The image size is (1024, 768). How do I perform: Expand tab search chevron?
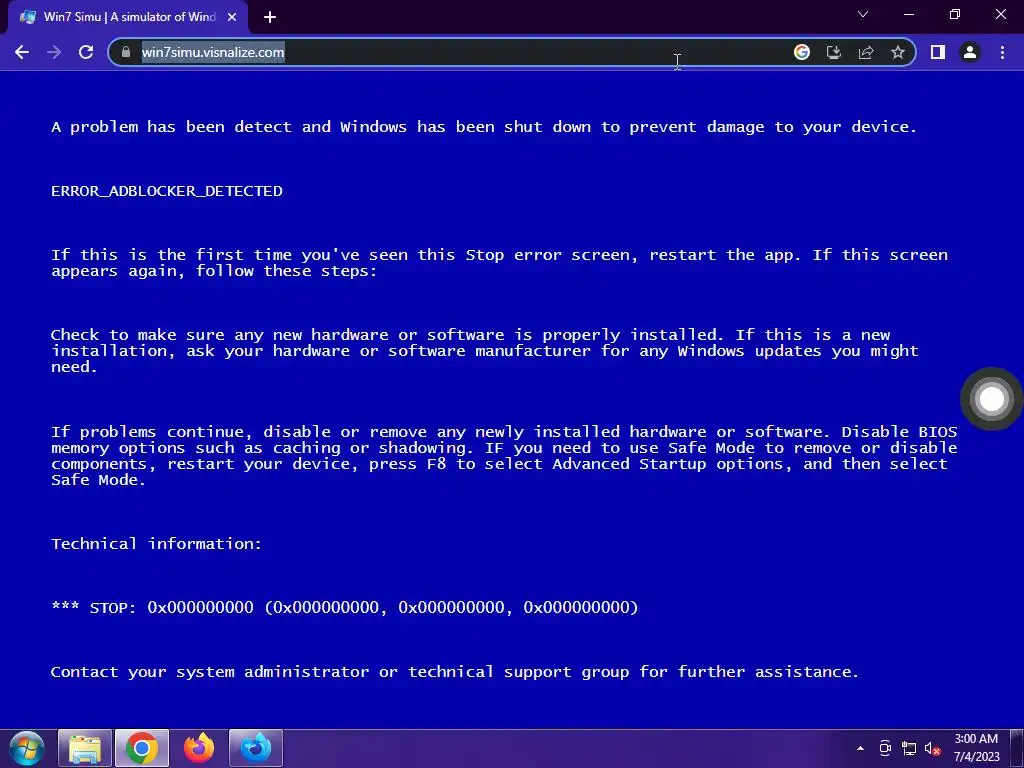[x=863, y=14]
